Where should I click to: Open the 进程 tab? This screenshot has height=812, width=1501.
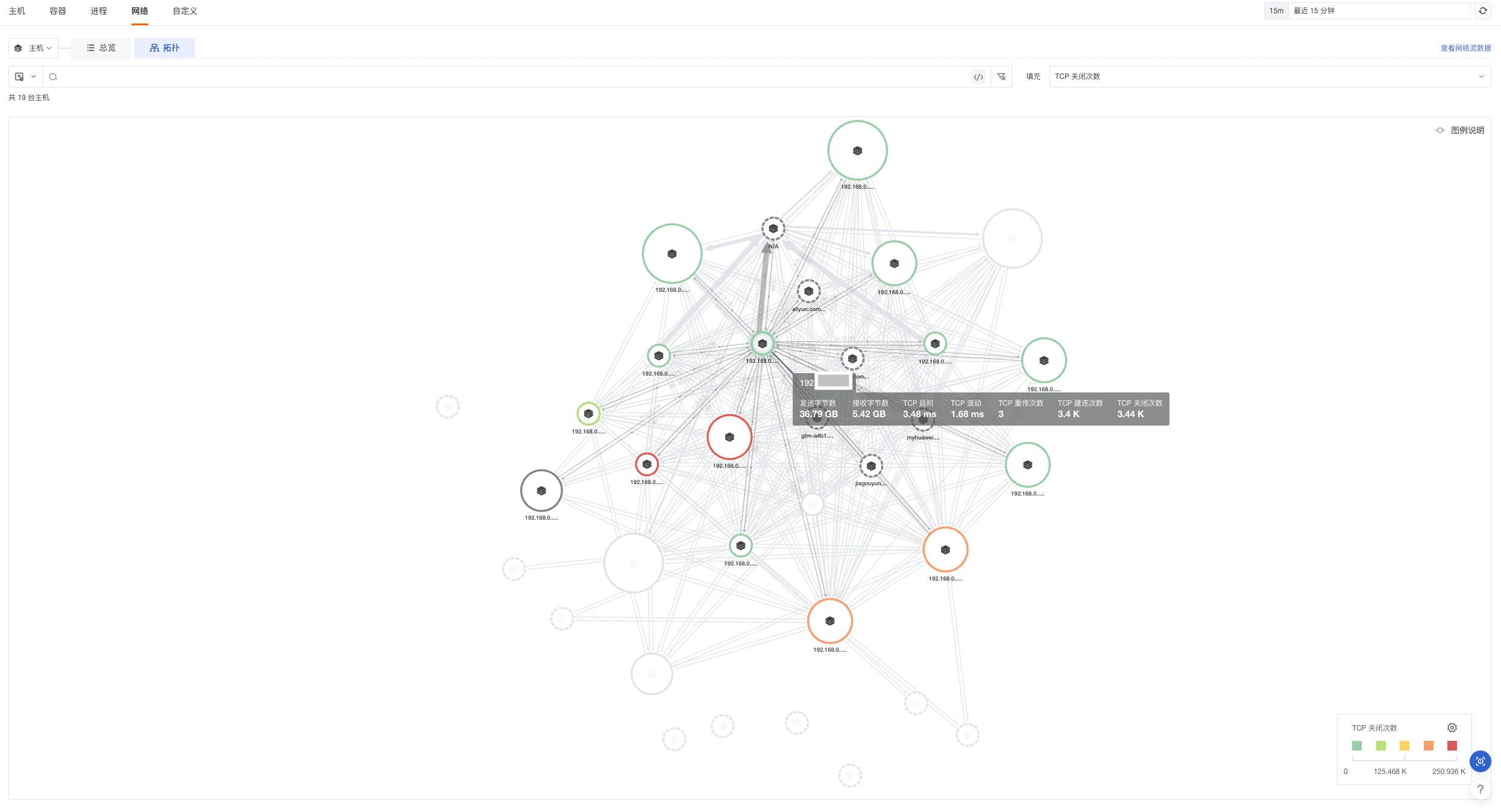click(x=99, y=11)
